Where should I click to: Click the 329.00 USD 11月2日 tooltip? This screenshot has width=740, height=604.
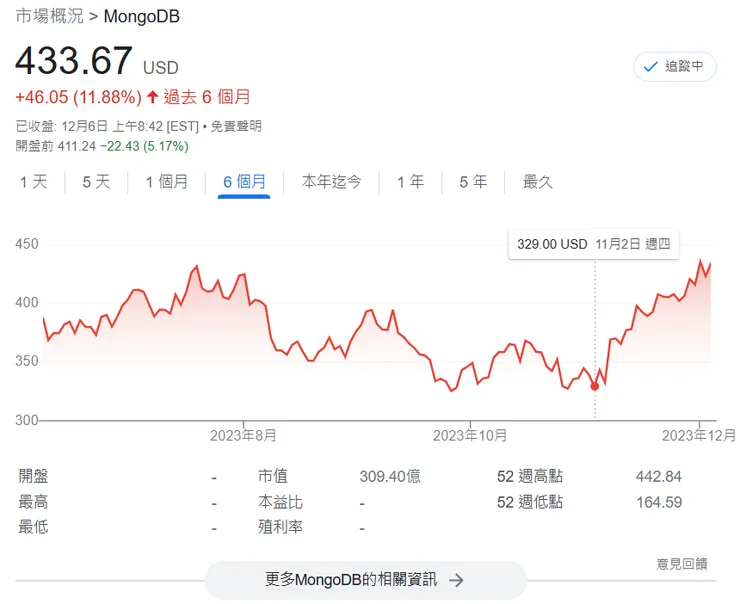[594, 244]
